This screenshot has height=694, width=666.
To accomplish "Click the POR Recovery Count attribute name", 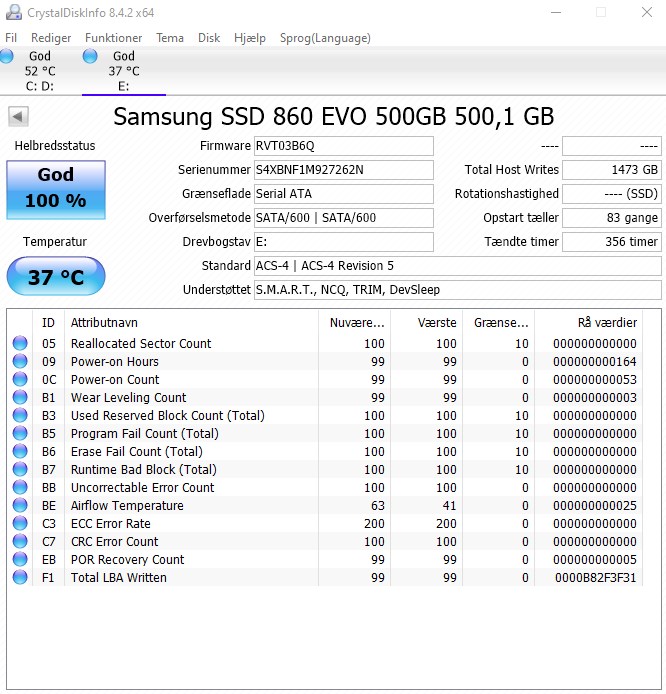I will click(127, 559).
